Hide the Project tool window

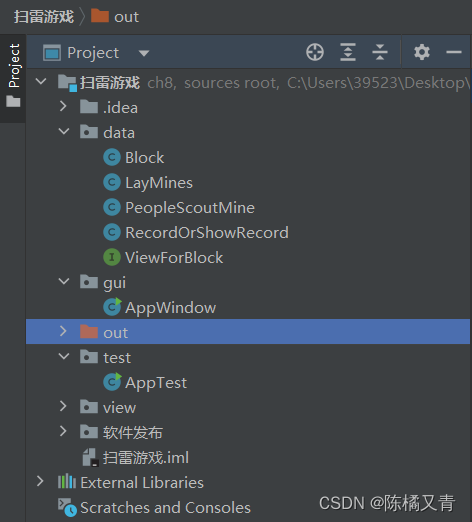(x=454, y=52)
